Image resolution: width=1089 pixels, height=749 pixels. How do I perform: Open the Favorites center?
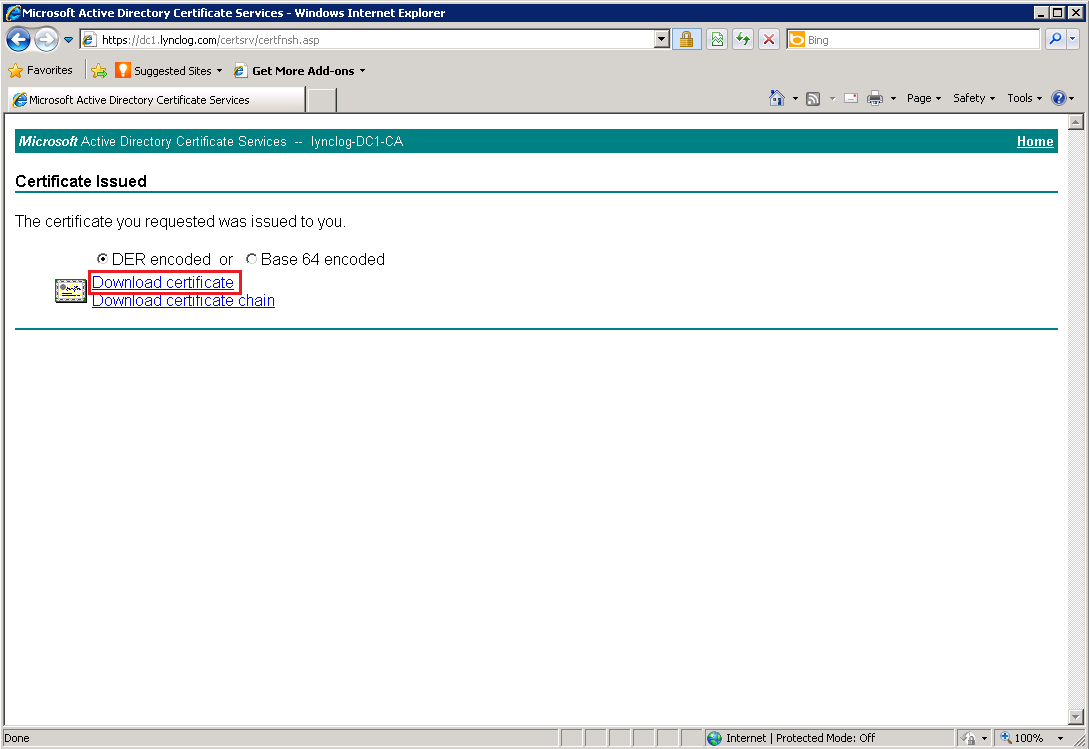point(40,70)
